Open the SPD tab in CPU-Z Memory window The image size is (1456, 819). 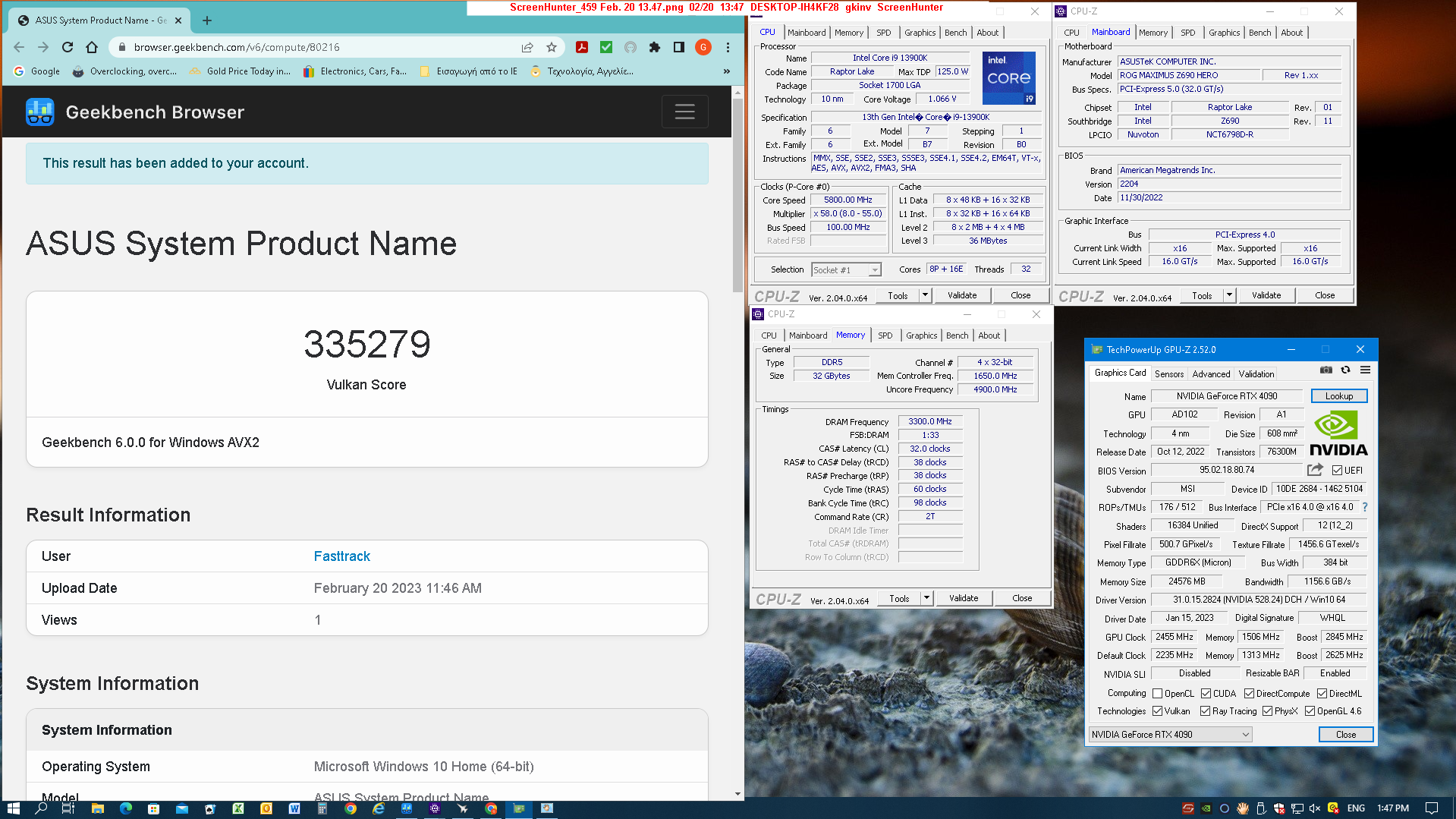pos(885,335)
